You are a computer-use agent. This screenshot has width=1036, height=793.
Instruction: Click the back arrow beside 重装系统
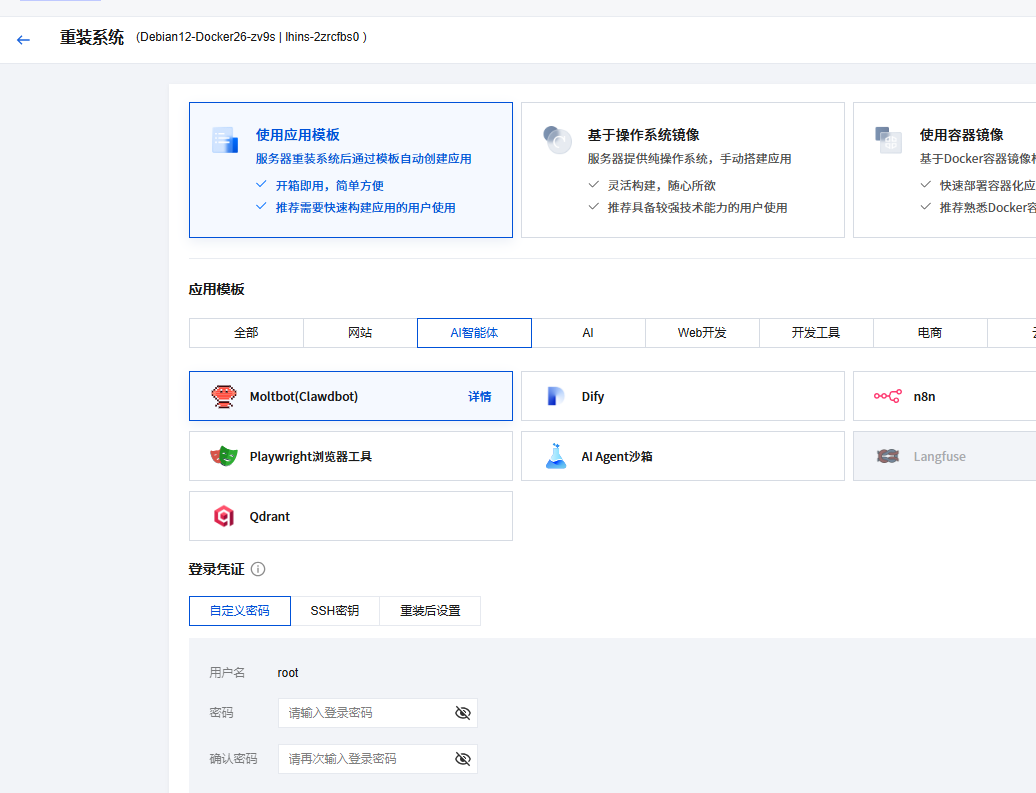tap(23, 40)
